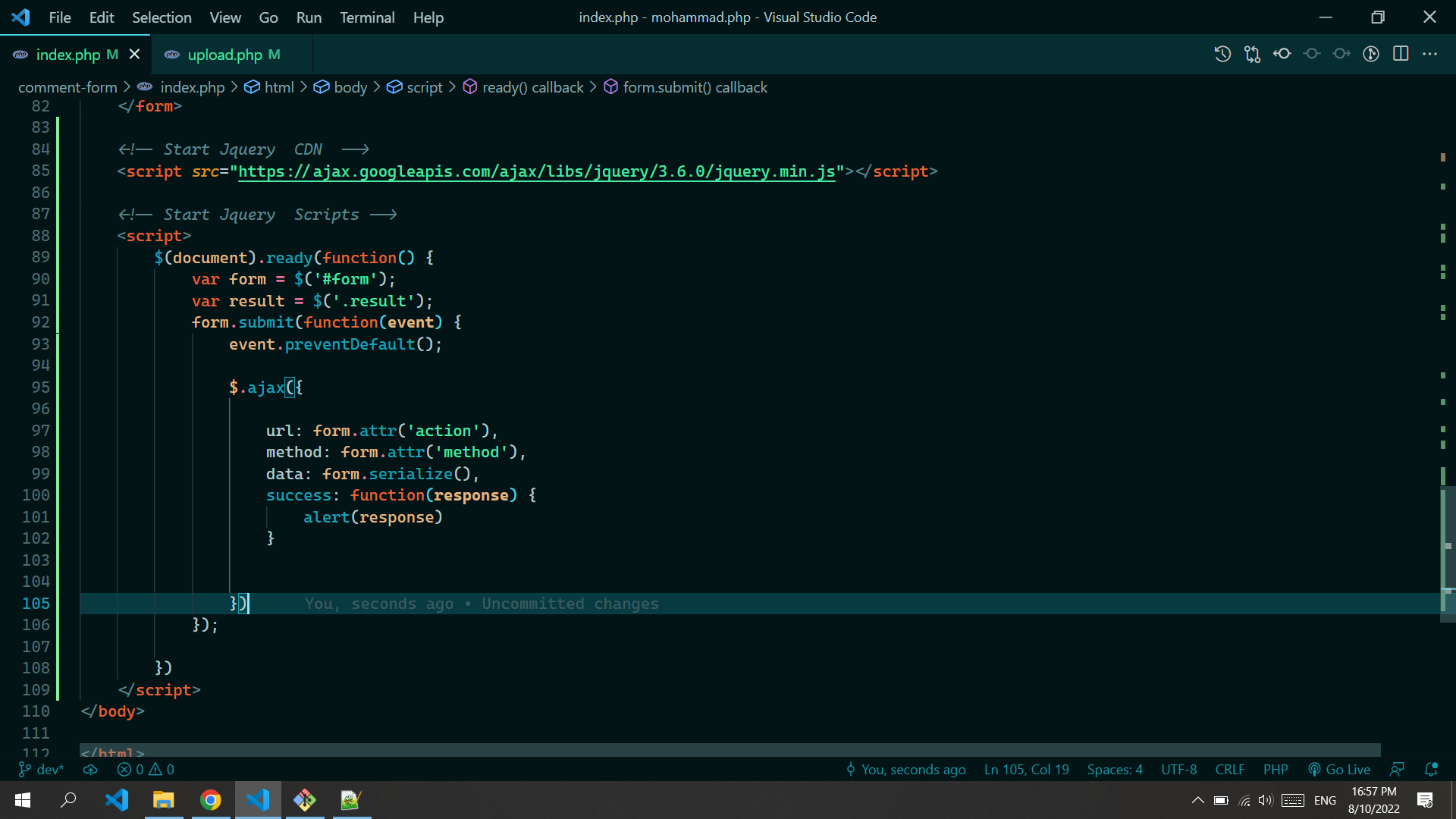
Task: Click the synchronize changes cloud icon
Action: (x=90, y=769)
